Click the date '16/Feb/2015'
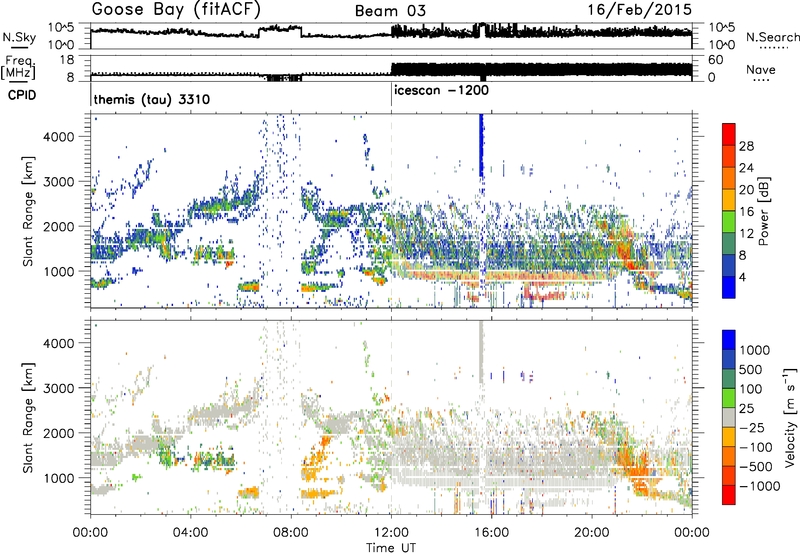 tap(639, 10)
